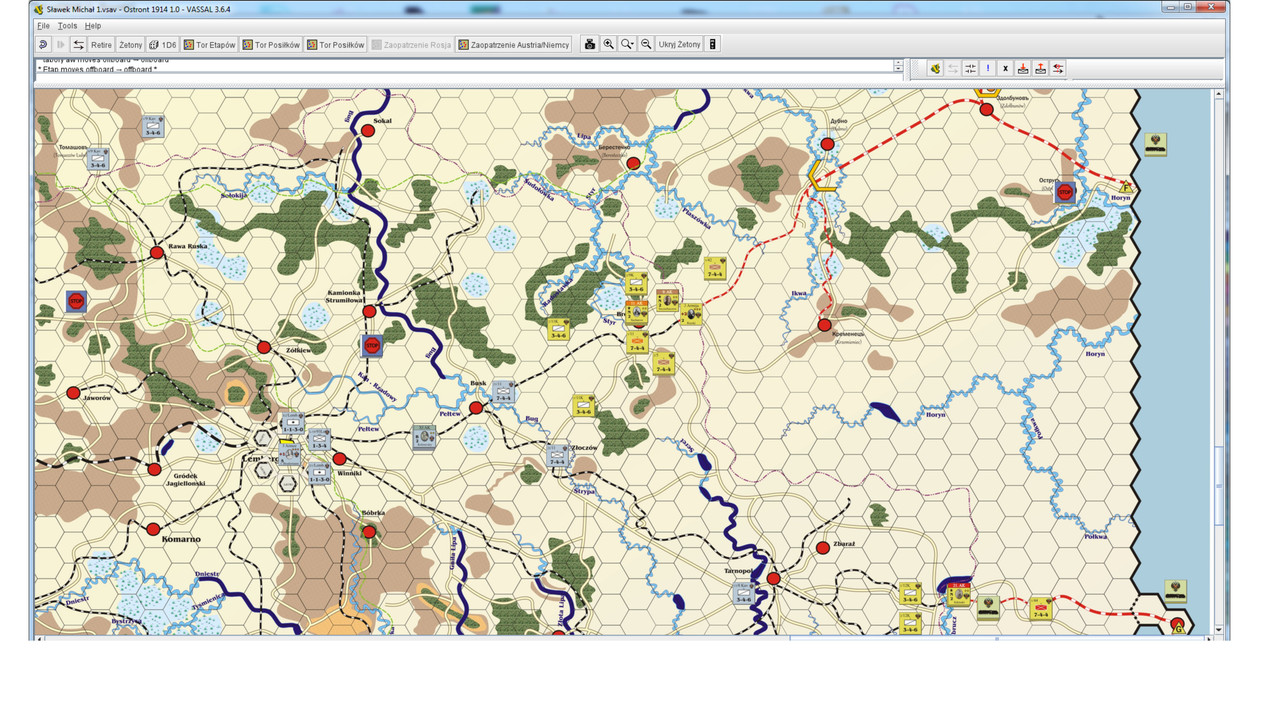Select the blue counter at Złoczów
This screenshot has width=1280, height=701.
[559, 456]
